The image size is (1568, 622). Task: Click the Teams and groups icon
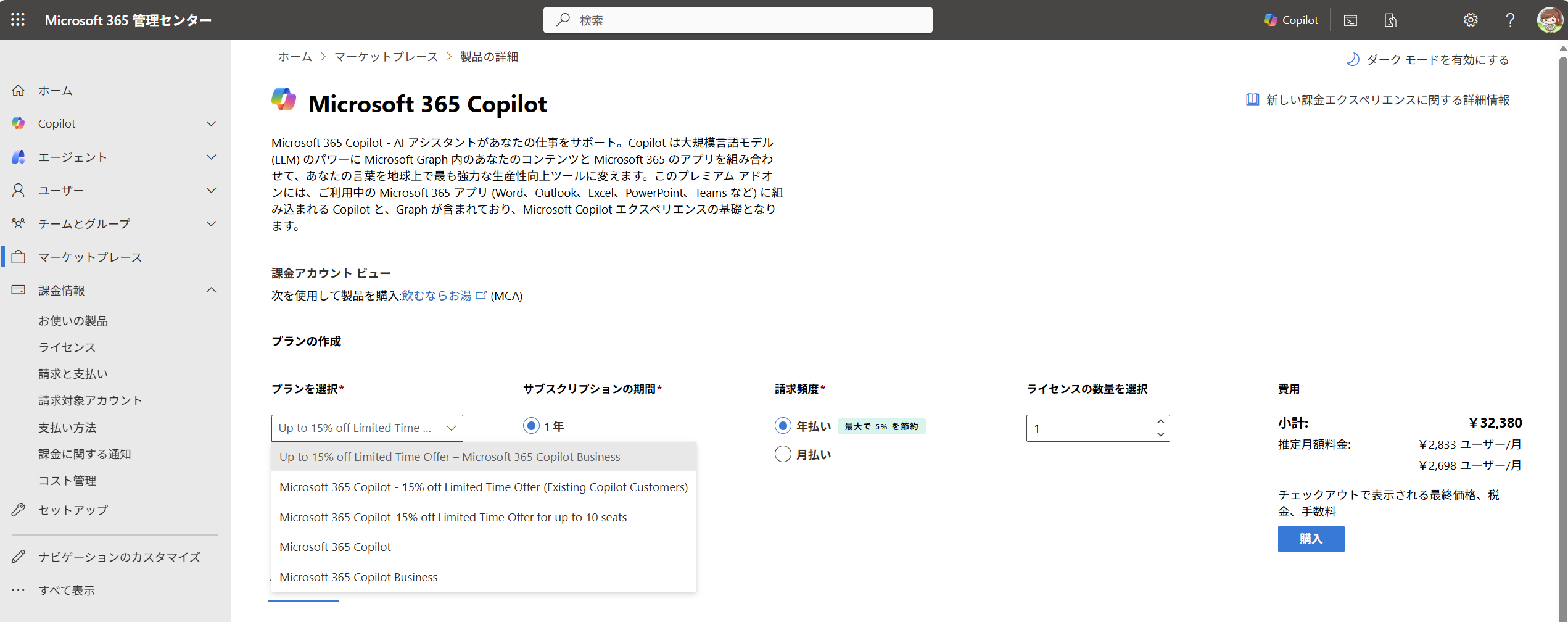pos(19,223)
